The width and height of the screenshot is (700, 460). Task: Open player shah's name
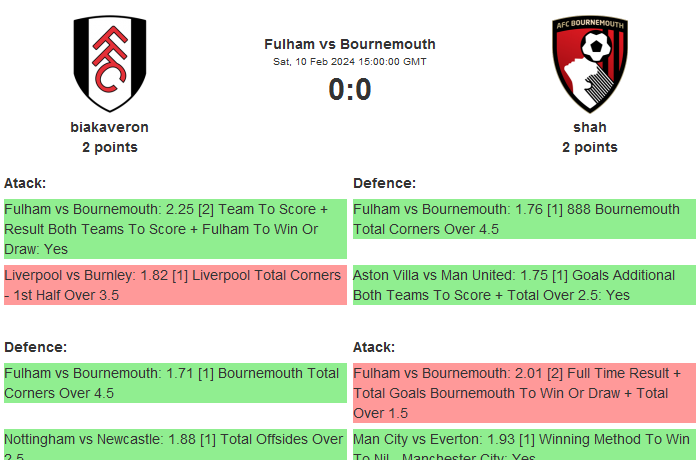(589, 127)
